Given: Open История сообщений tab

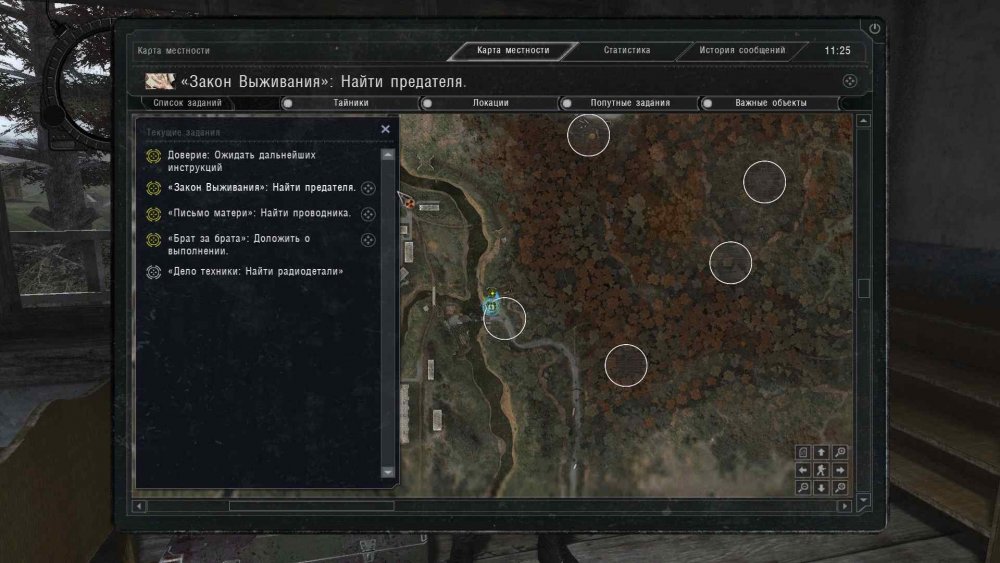Looking at the screenshot, I should [x=742, y=50].
